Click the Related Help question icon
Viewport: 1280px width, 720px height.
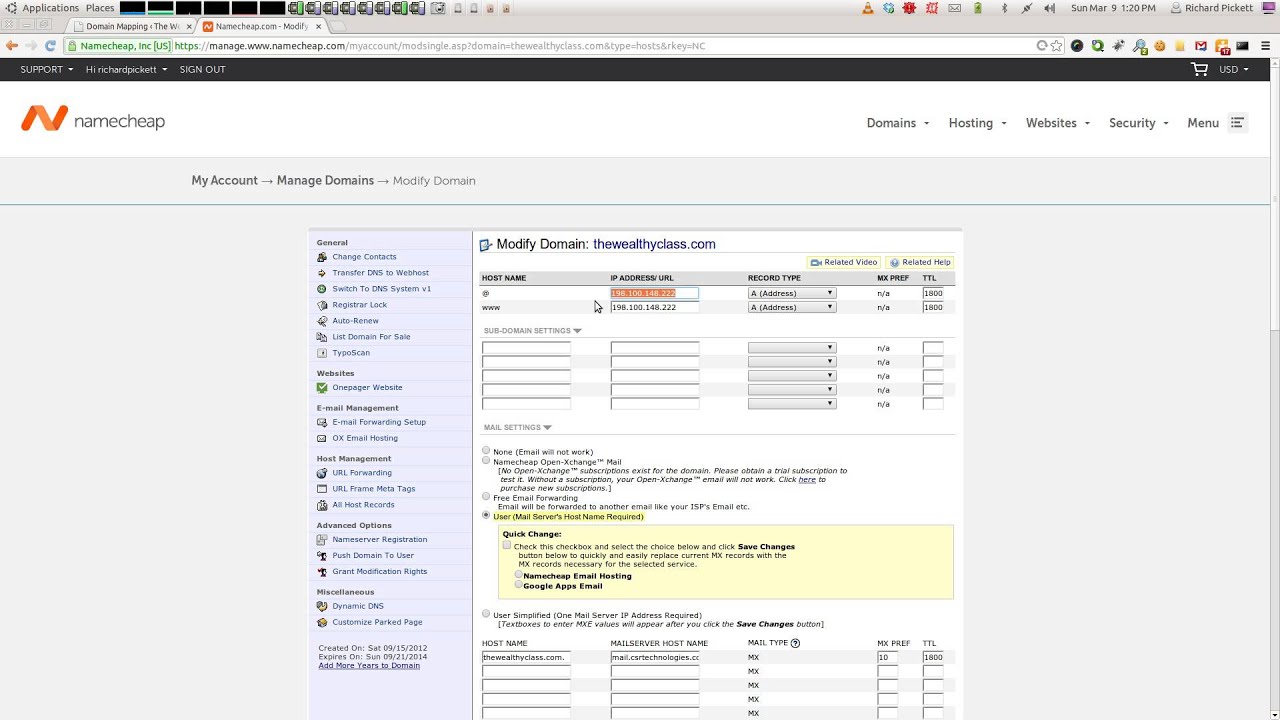click(x=895, y=262)
